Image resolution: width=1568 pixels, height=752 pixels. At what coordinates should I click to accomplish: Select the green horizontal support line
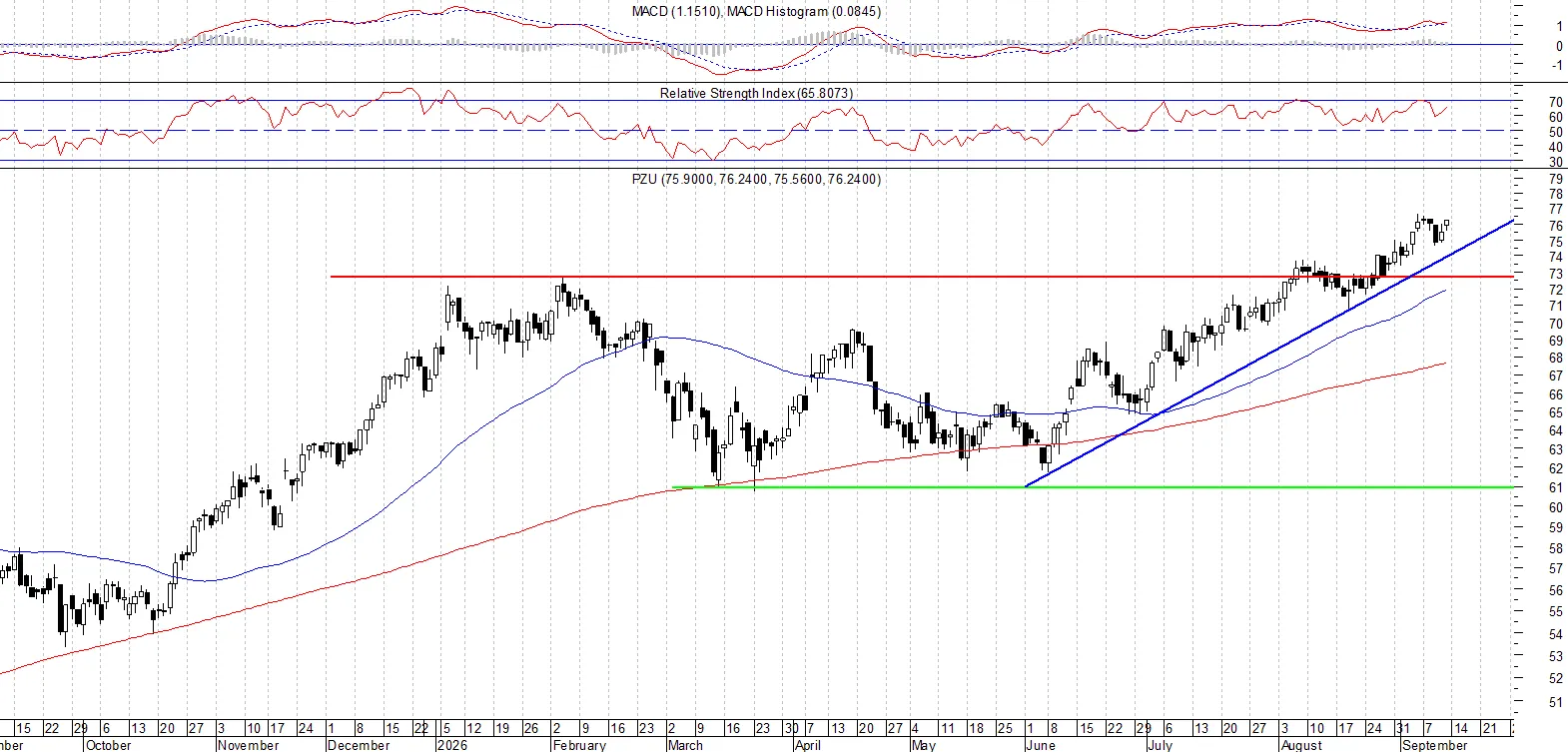(x=1094, y=487)
